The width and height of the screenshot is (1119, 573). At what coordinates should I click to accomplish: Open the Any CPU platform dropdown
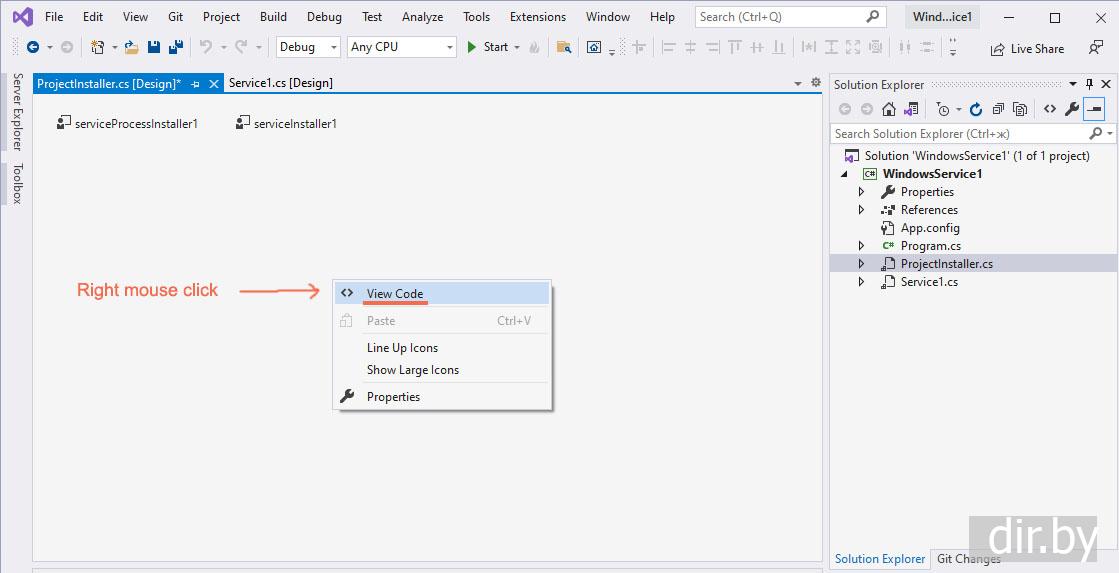point(401,47)
